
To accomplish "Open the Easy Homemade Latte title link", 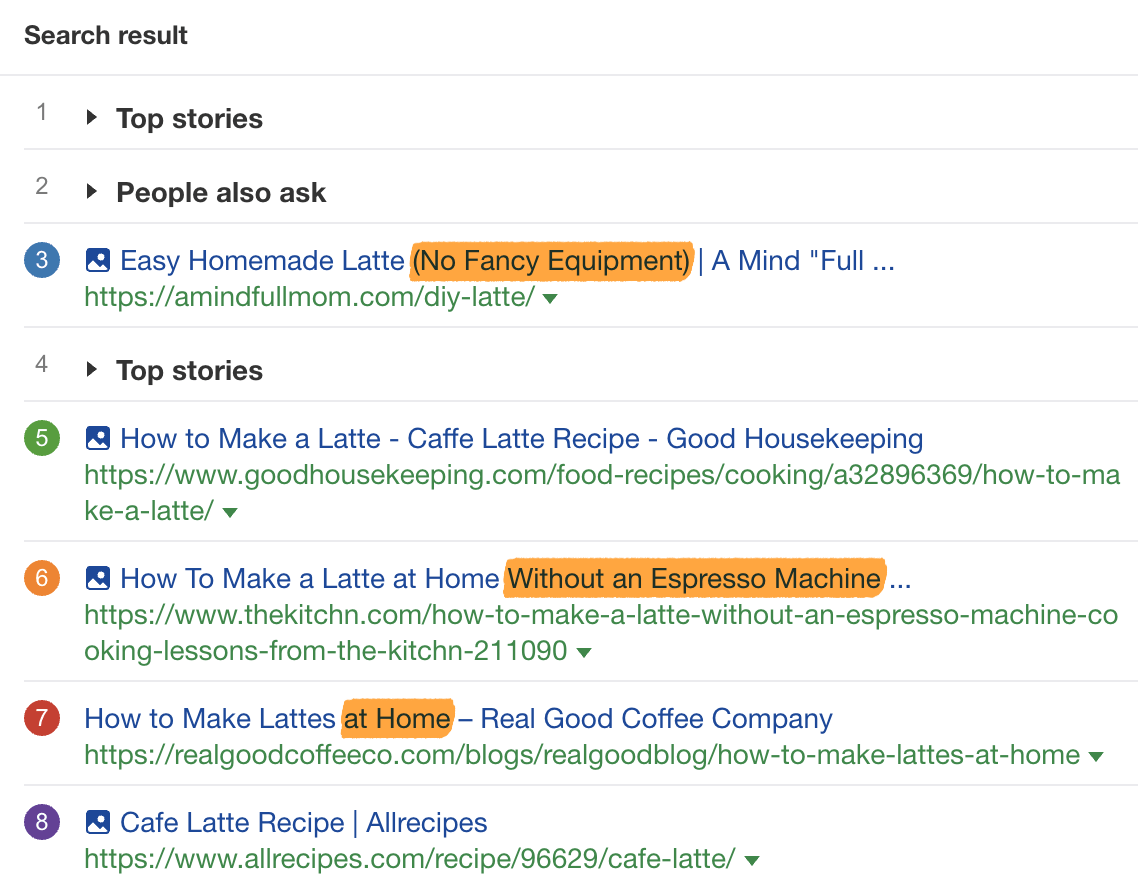I will click(262, 261).
